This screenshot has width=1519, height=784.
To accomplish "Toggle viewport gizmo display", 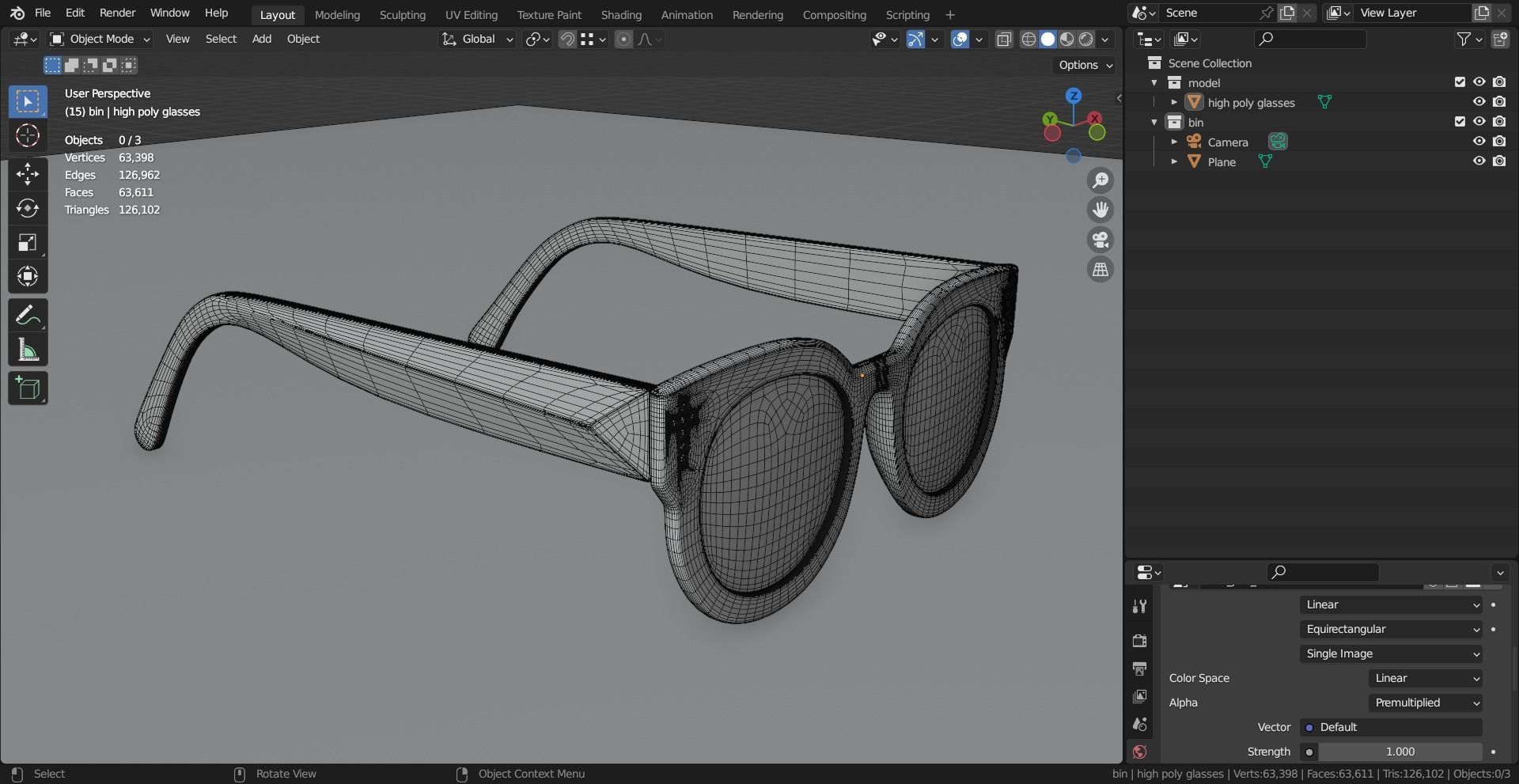I will tap(915, 39).
